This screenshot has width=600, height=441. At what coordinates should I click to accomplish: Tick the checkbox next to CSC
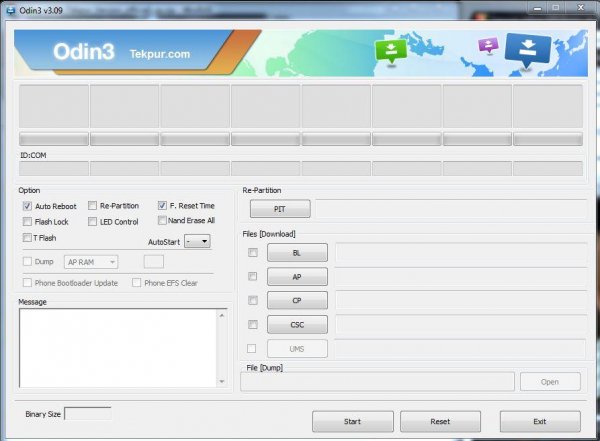[253, 325]
